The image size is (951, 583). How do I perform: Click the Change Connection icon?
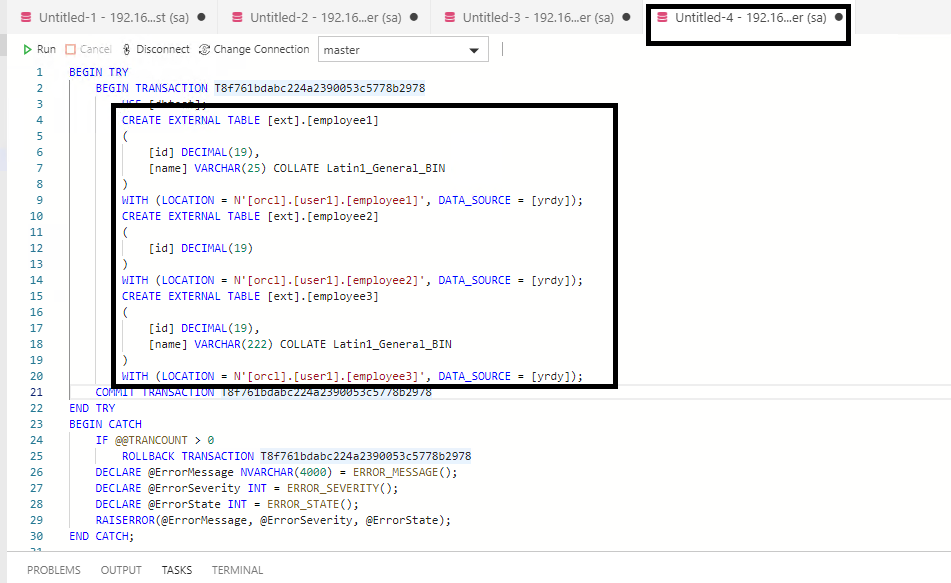[204, 49]
